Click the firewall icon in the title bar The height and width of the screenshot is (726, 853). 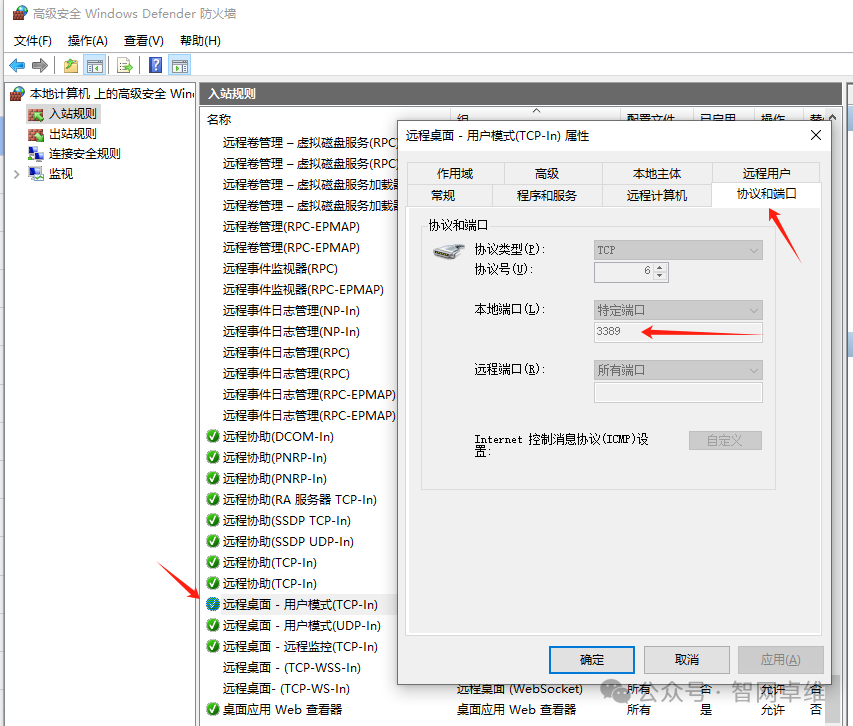click(x=20, y=13)
